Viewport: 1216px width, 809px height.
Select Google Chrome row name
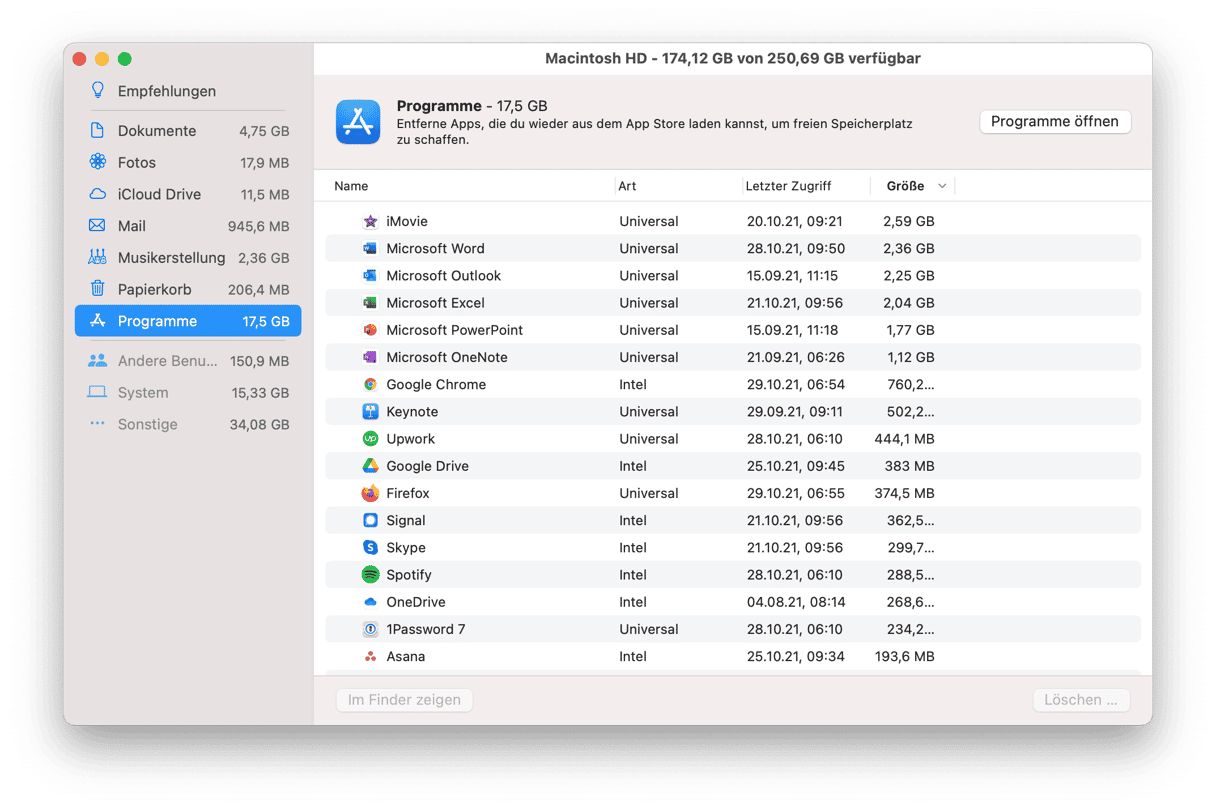click(436, 384)
